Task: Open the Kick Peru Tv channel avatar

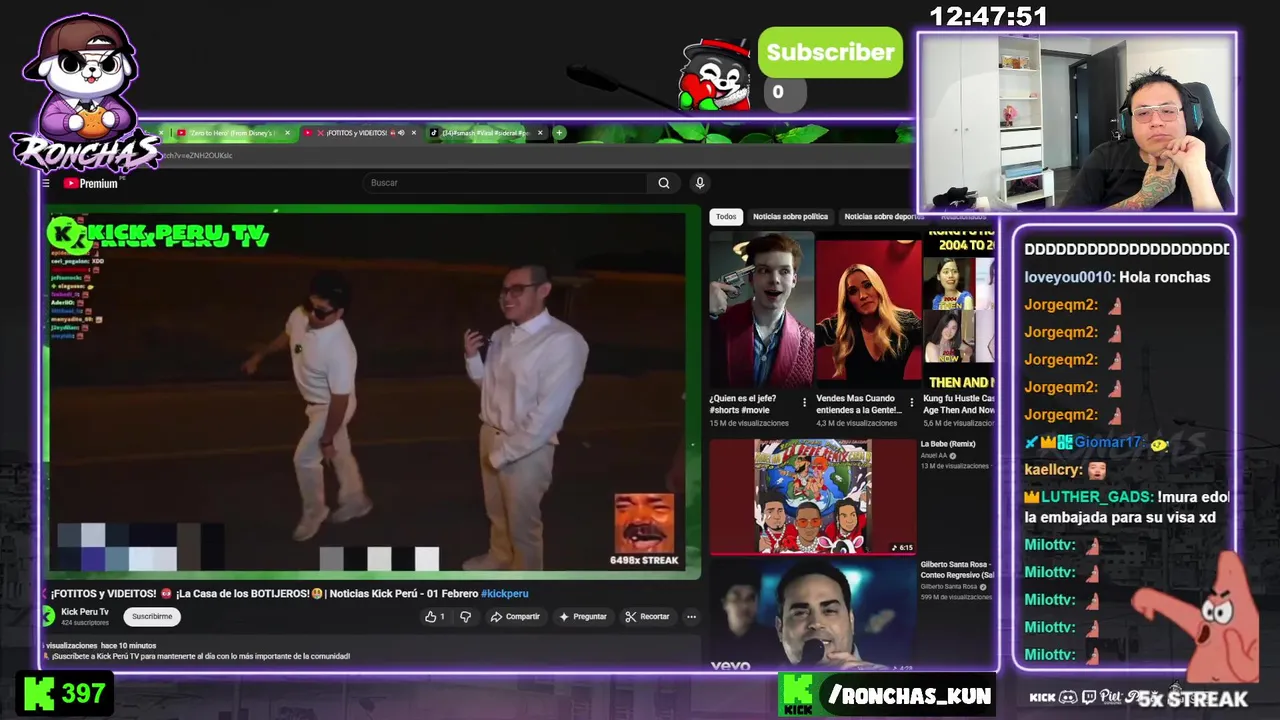Action: click(48, 616)
